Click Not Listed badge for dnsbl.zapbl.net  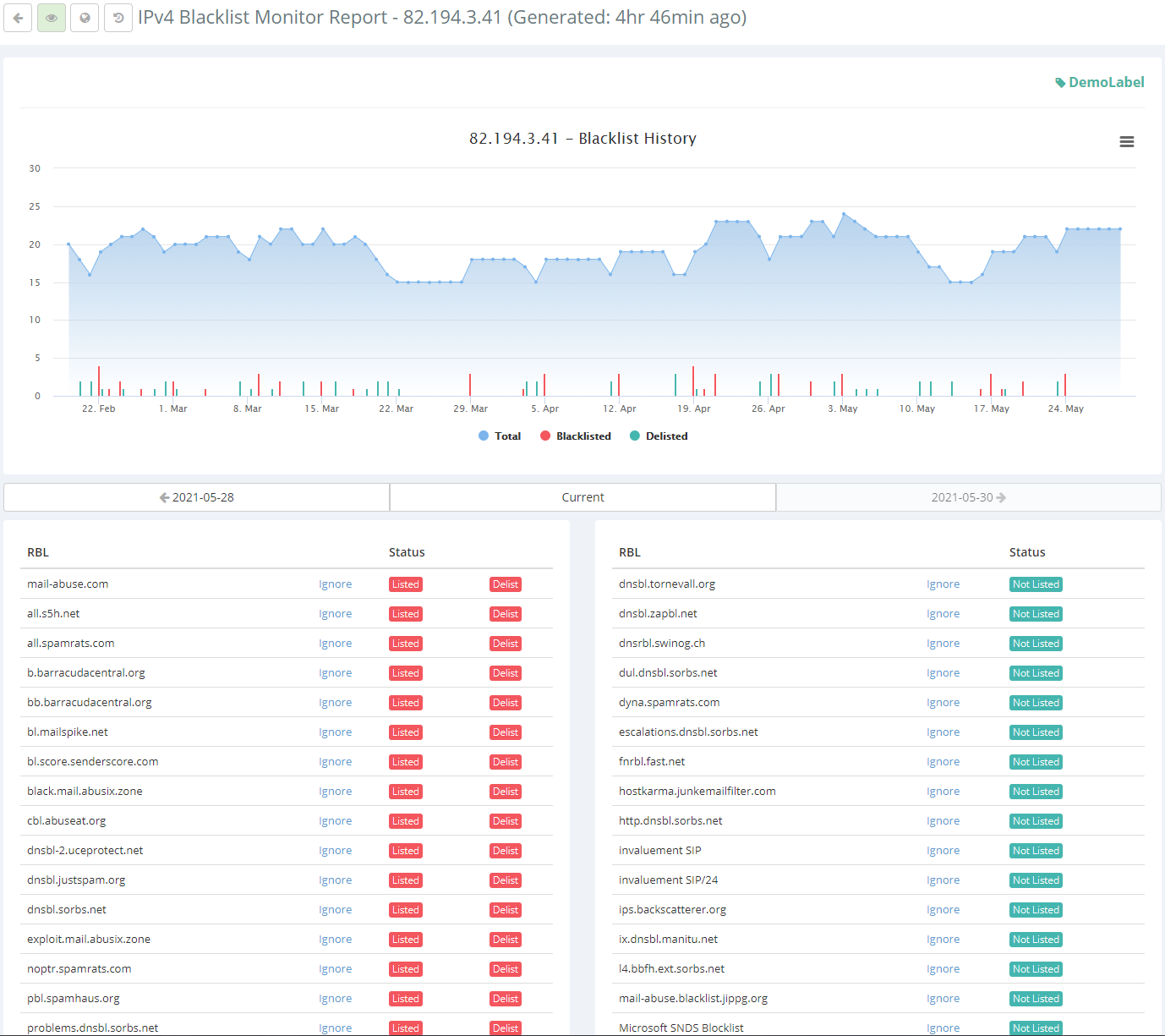coord(1035,614)
